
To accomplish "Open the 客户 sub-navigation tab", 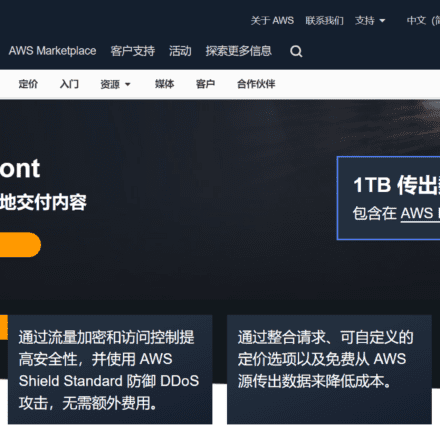I will click(205, 84).
